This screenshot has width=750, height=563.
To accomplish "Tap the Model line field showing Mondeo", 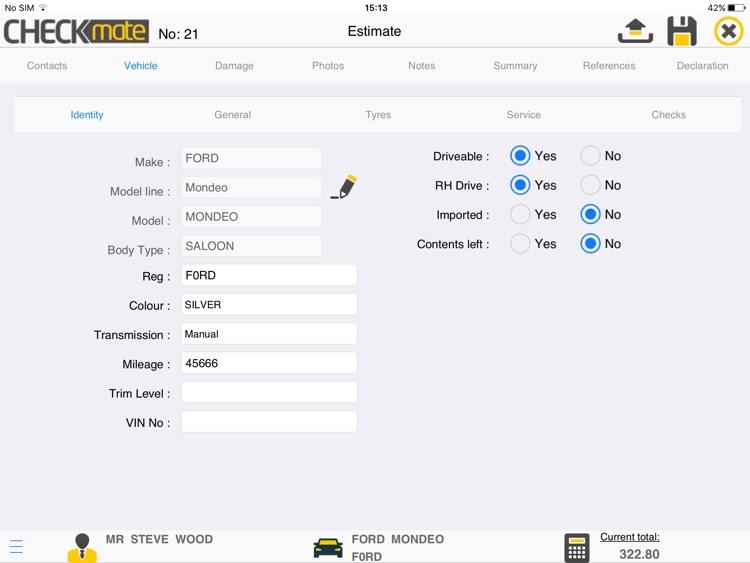I will click(x=252, y=187).
